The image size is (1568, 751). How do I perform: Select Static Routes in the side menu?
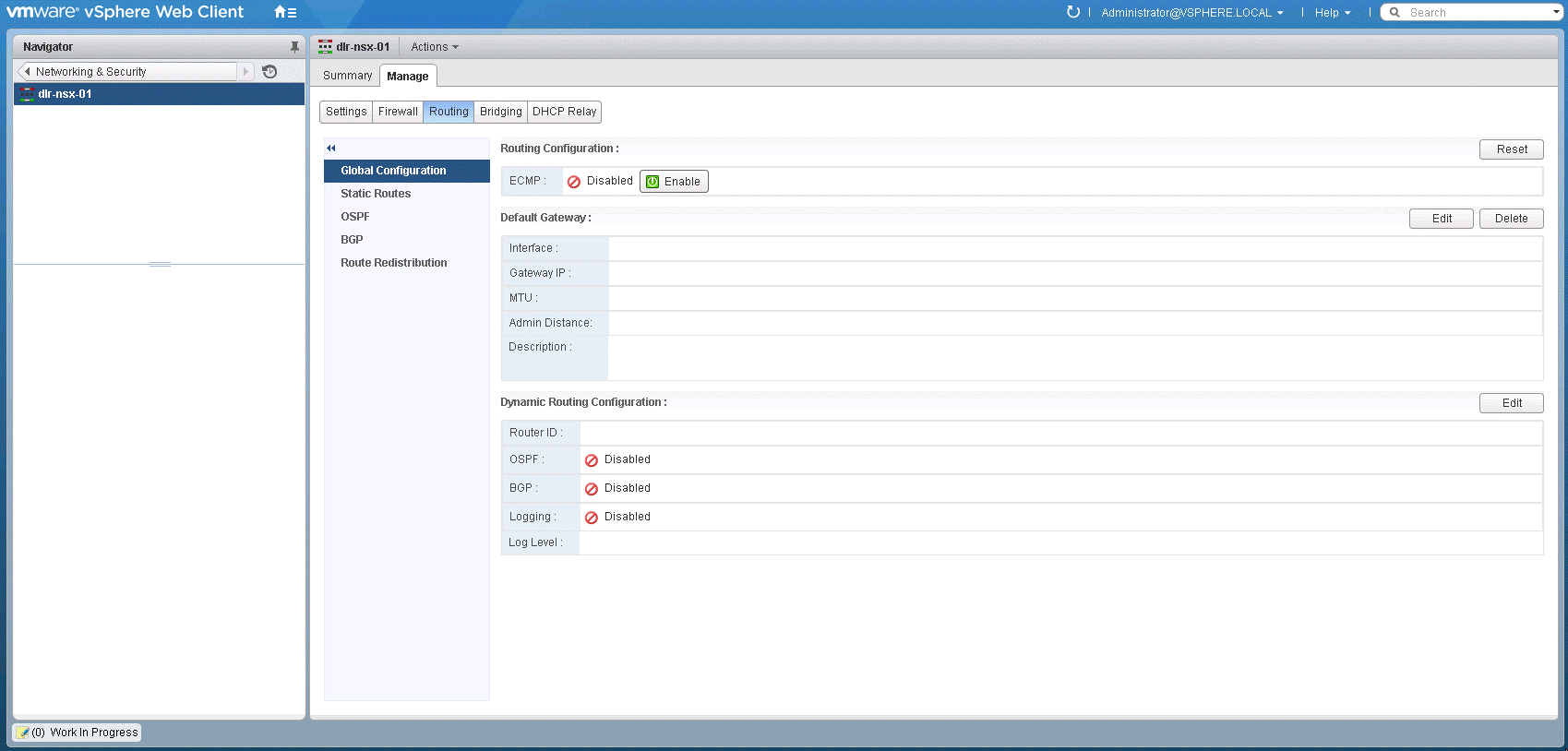coord(376,194)
